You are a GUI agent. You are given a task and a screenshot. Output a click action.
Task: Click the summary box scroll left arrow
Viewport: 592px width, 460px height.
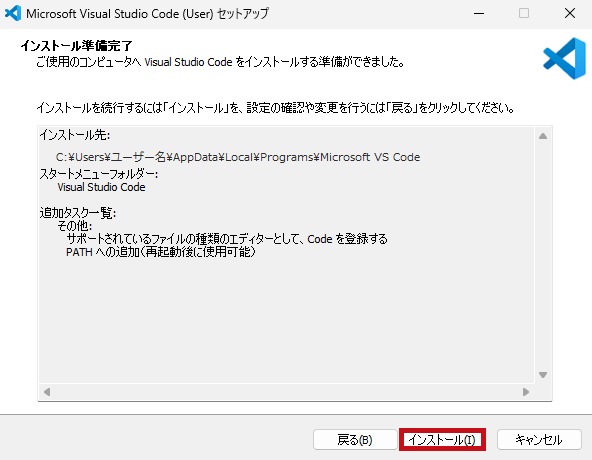pyautogui.click(x=47, y=392)
